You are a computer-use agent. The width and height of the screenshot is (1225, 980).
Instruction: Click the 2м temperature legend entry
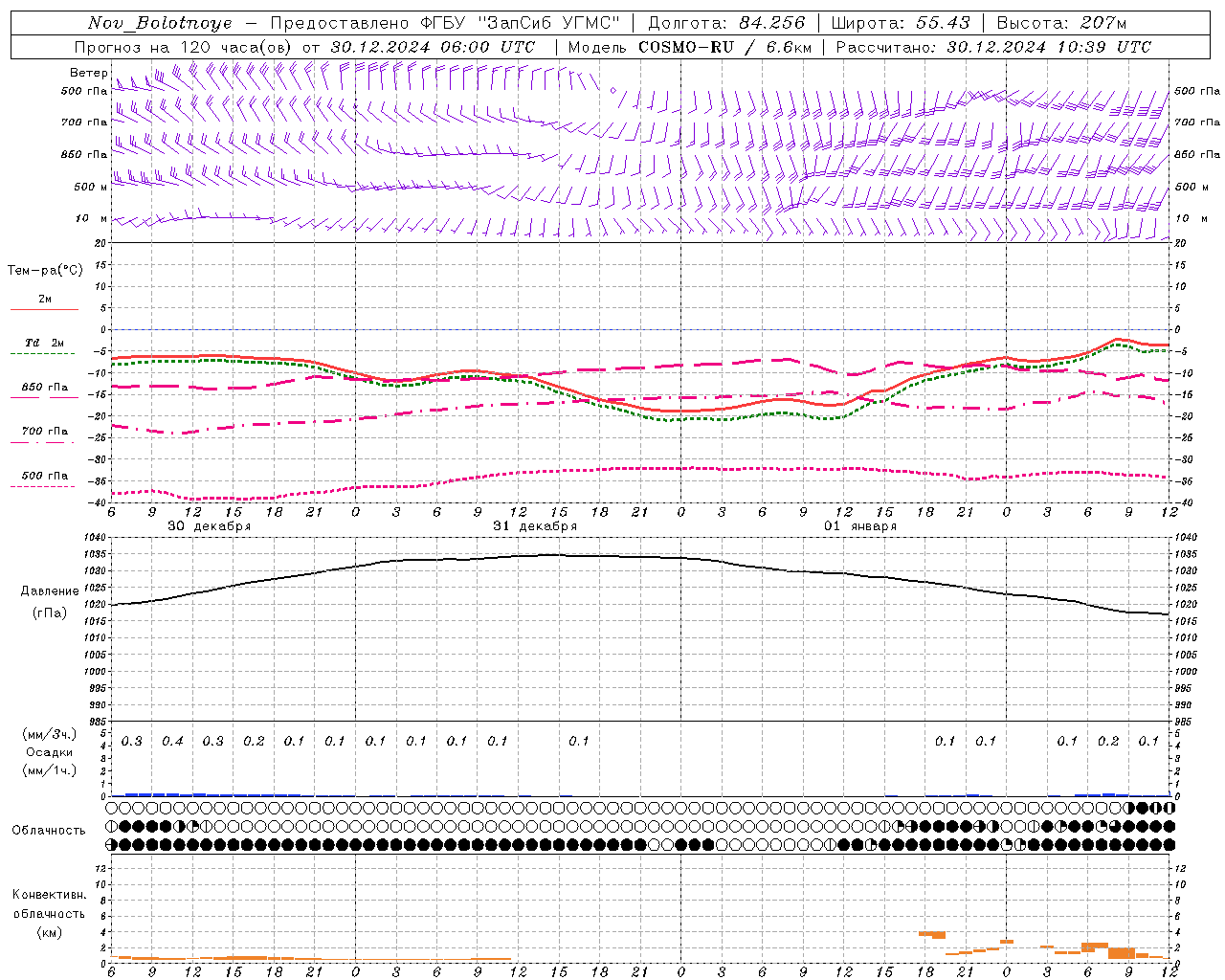click(45, 299)
